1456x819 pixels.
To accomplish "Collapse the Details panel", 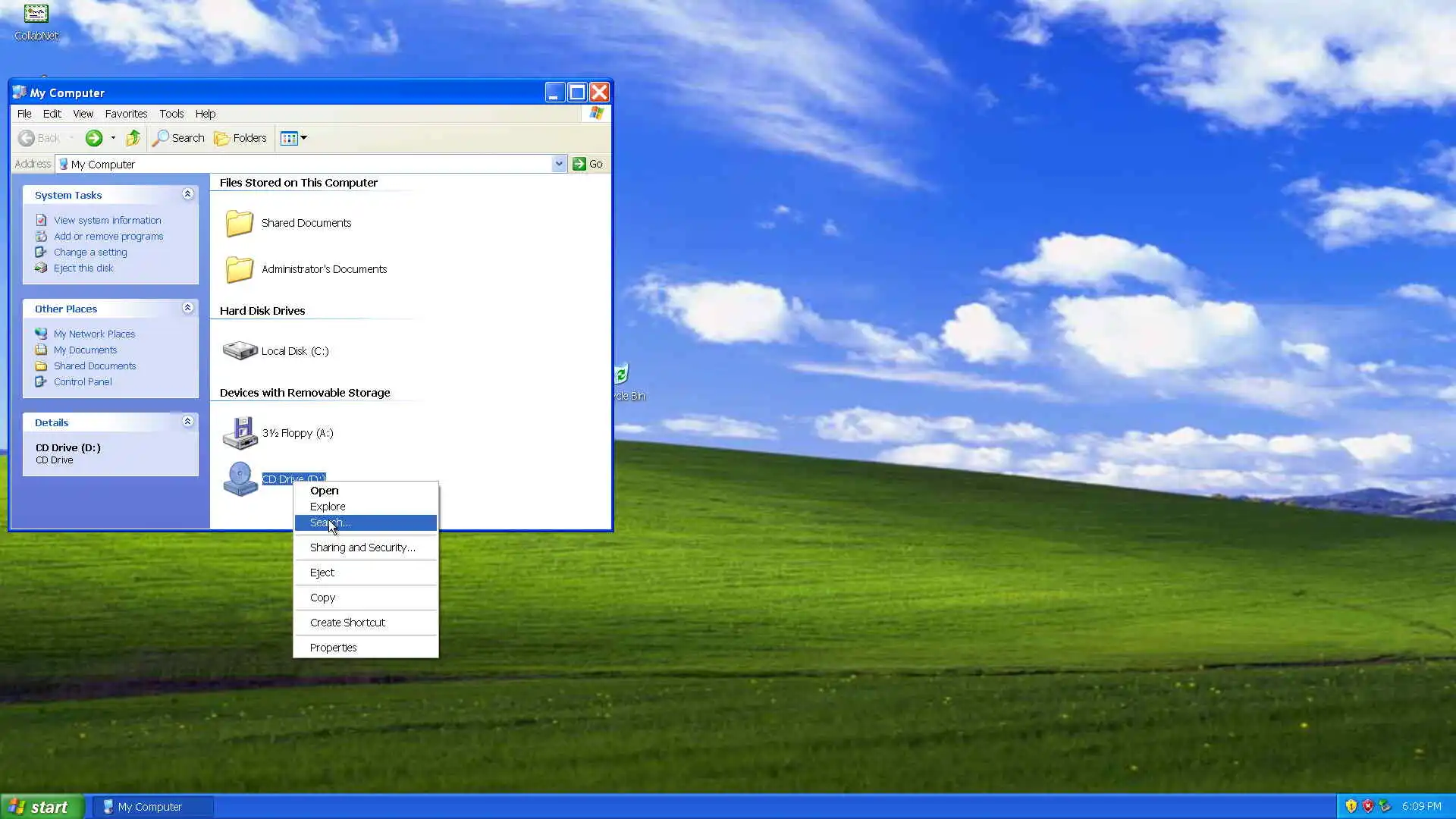I will click(x=187, y=422).
